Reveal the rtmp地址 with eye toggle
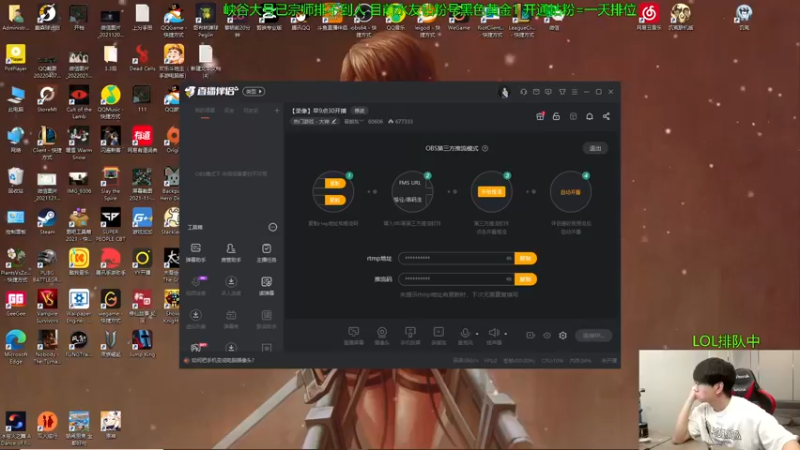Screen dimensions: 800x450 tap(509, 258)
